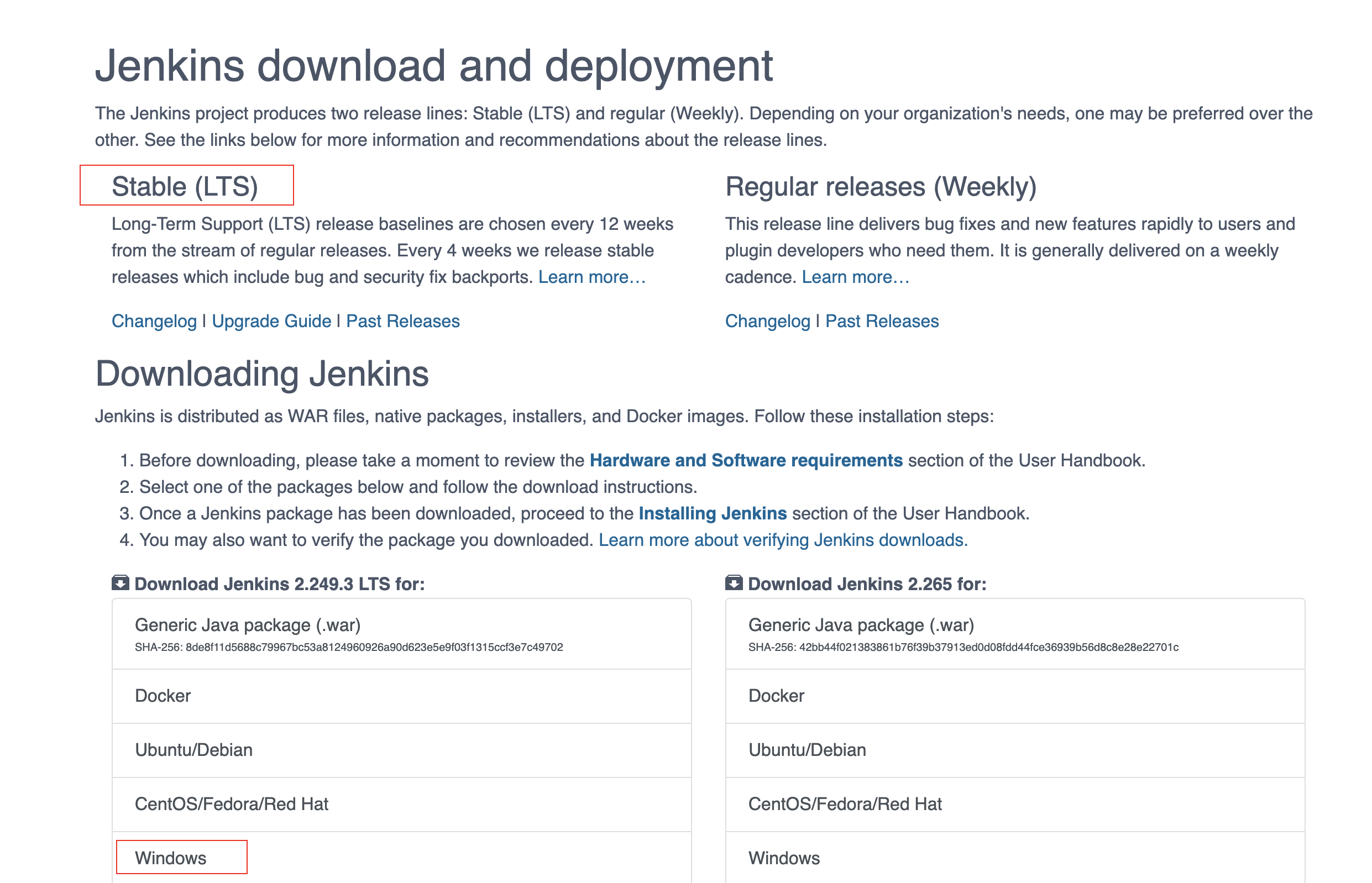The image size is (1372, 883).
Task: Download LTS Generic Java package (.war)
Action: pyautogui.click(x=402, y=634)
